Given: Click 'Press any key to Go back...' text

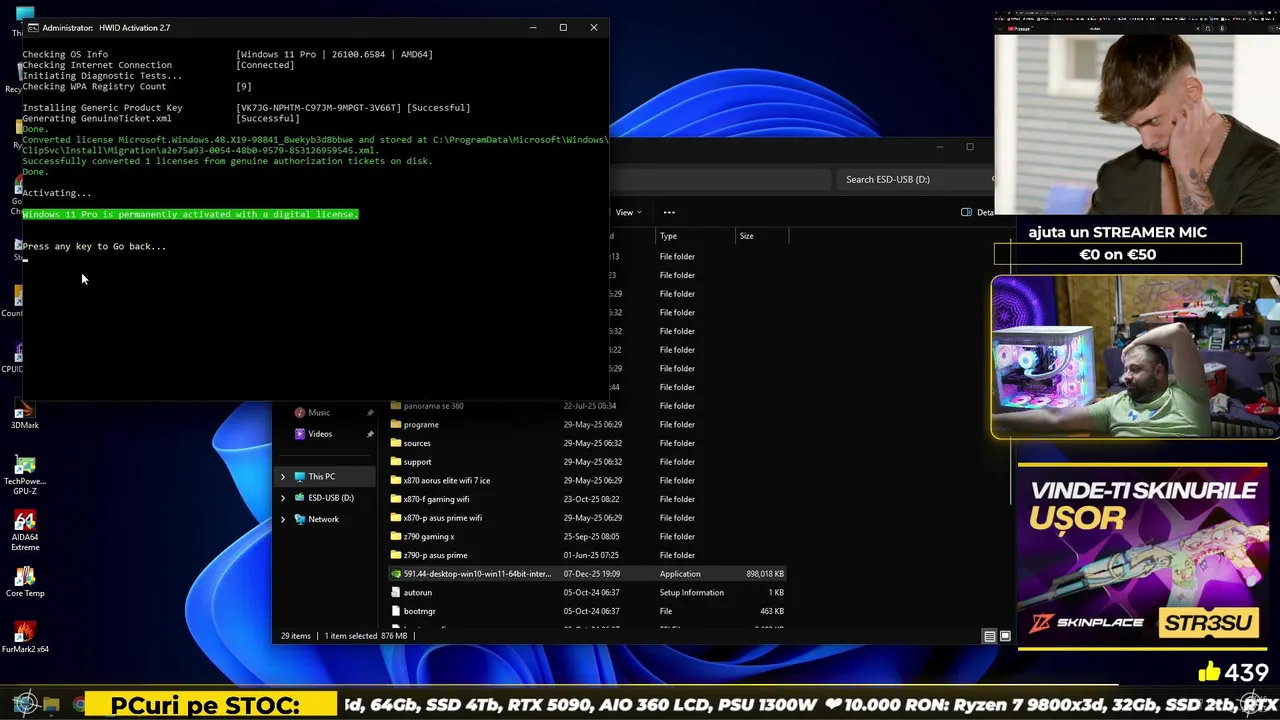Looking at the screenshot, I should point(94,246).
